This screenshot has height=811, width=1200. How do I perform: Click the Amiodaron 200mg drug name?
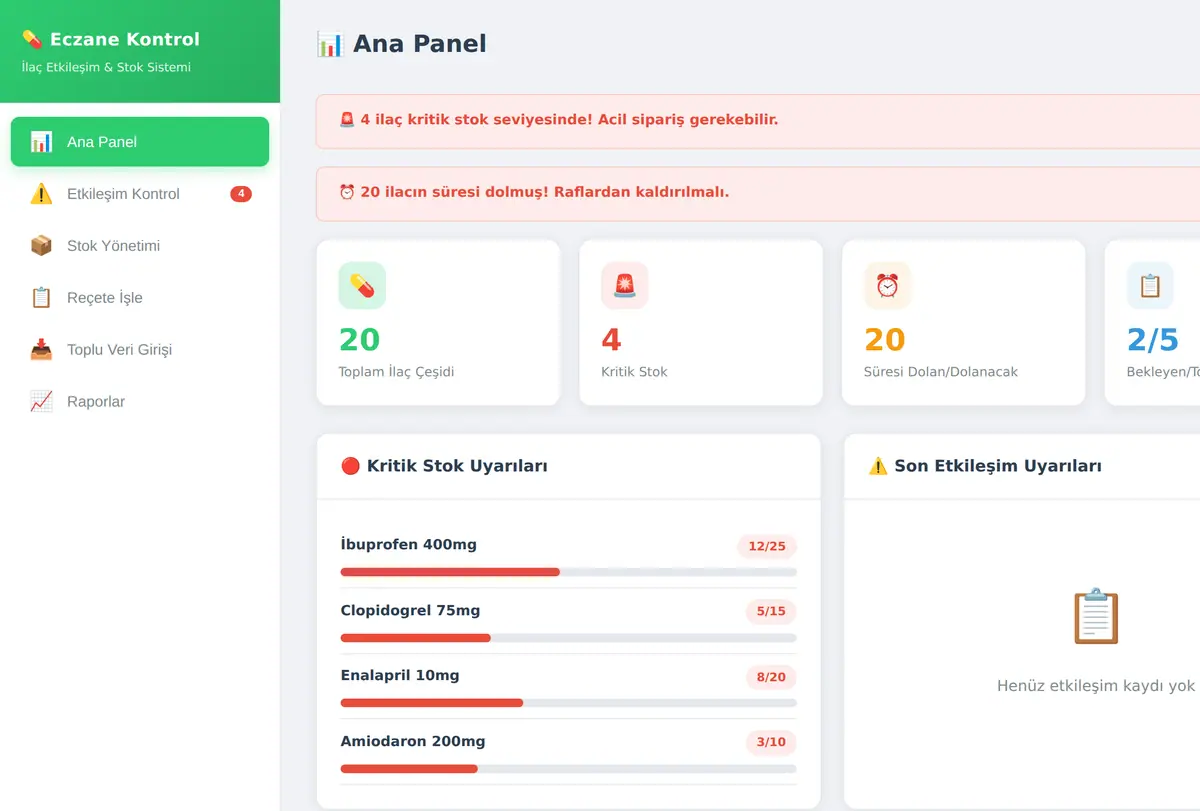pyautogui.click(x=413, y=741)
